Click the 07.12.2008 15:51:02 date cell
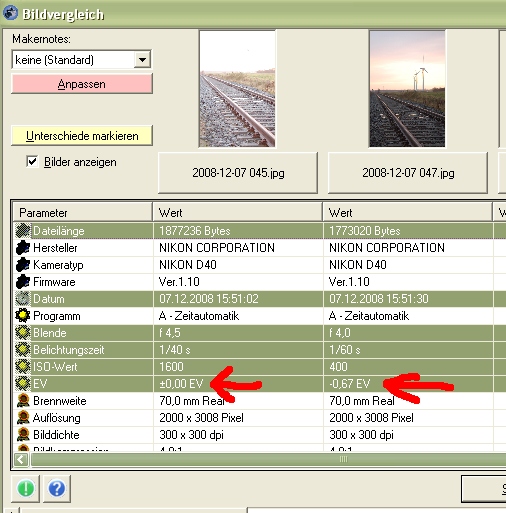 (x=238, y=299)
